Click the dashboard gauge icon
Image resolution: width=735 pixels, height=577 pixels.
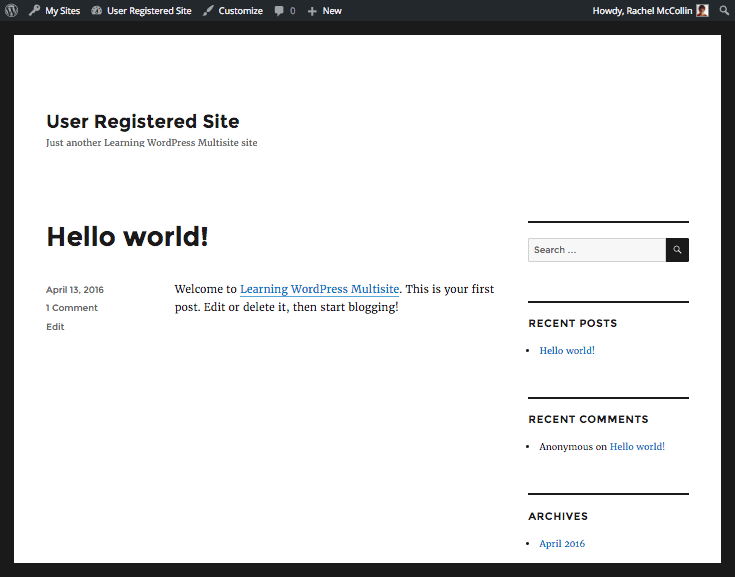97,10
